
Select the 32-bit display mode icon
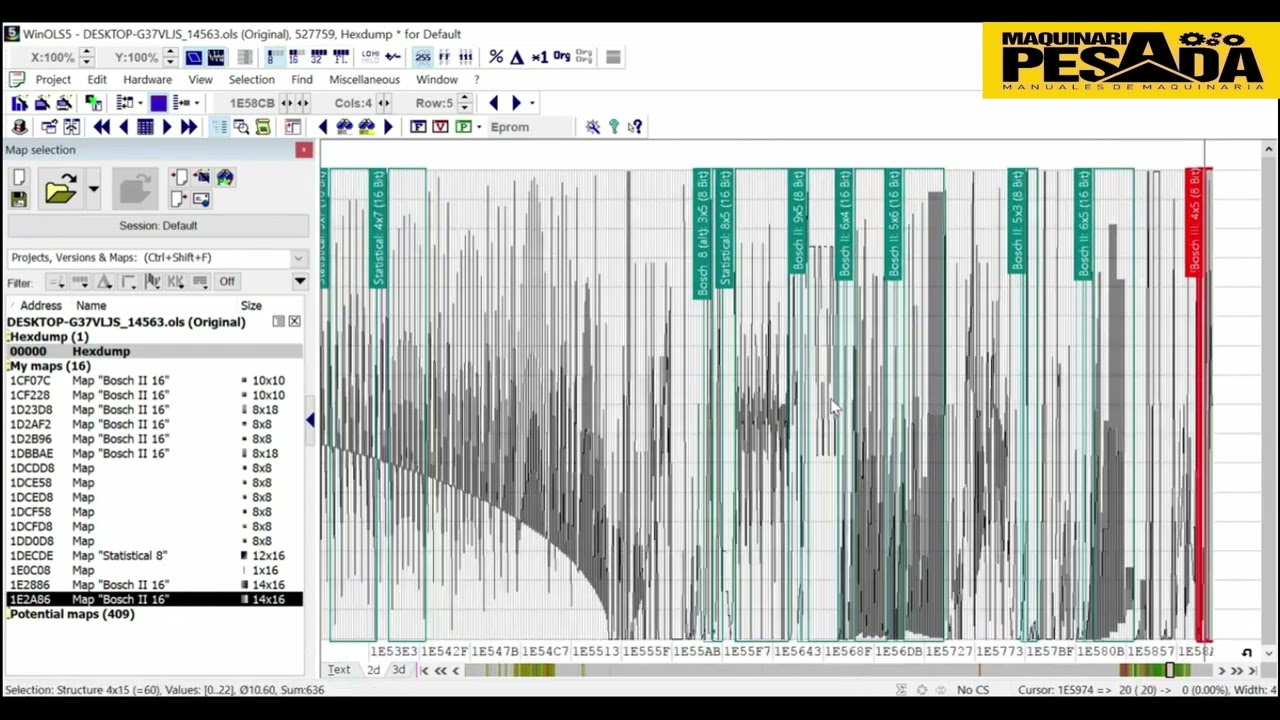click(318, 57)
